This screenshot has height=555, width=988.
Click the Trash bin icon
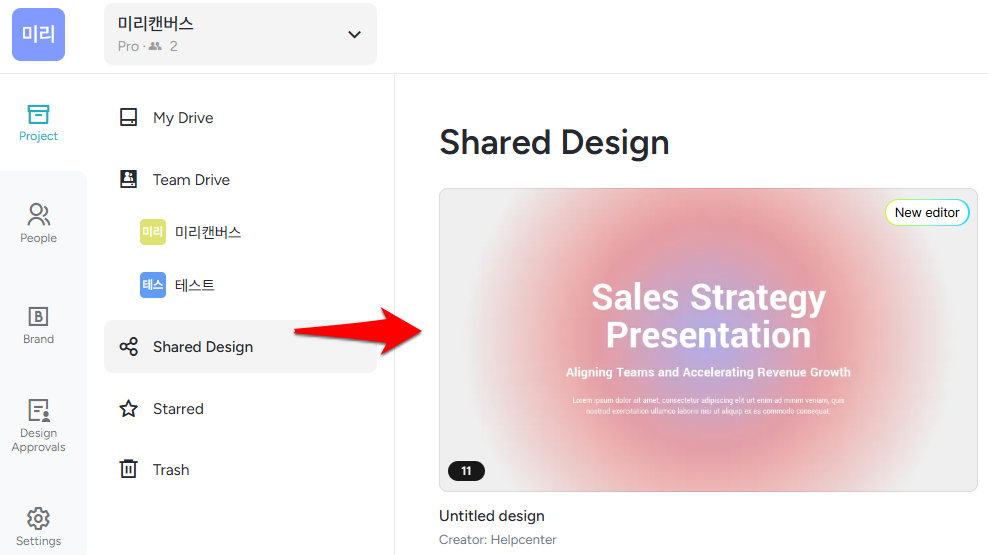128,469
